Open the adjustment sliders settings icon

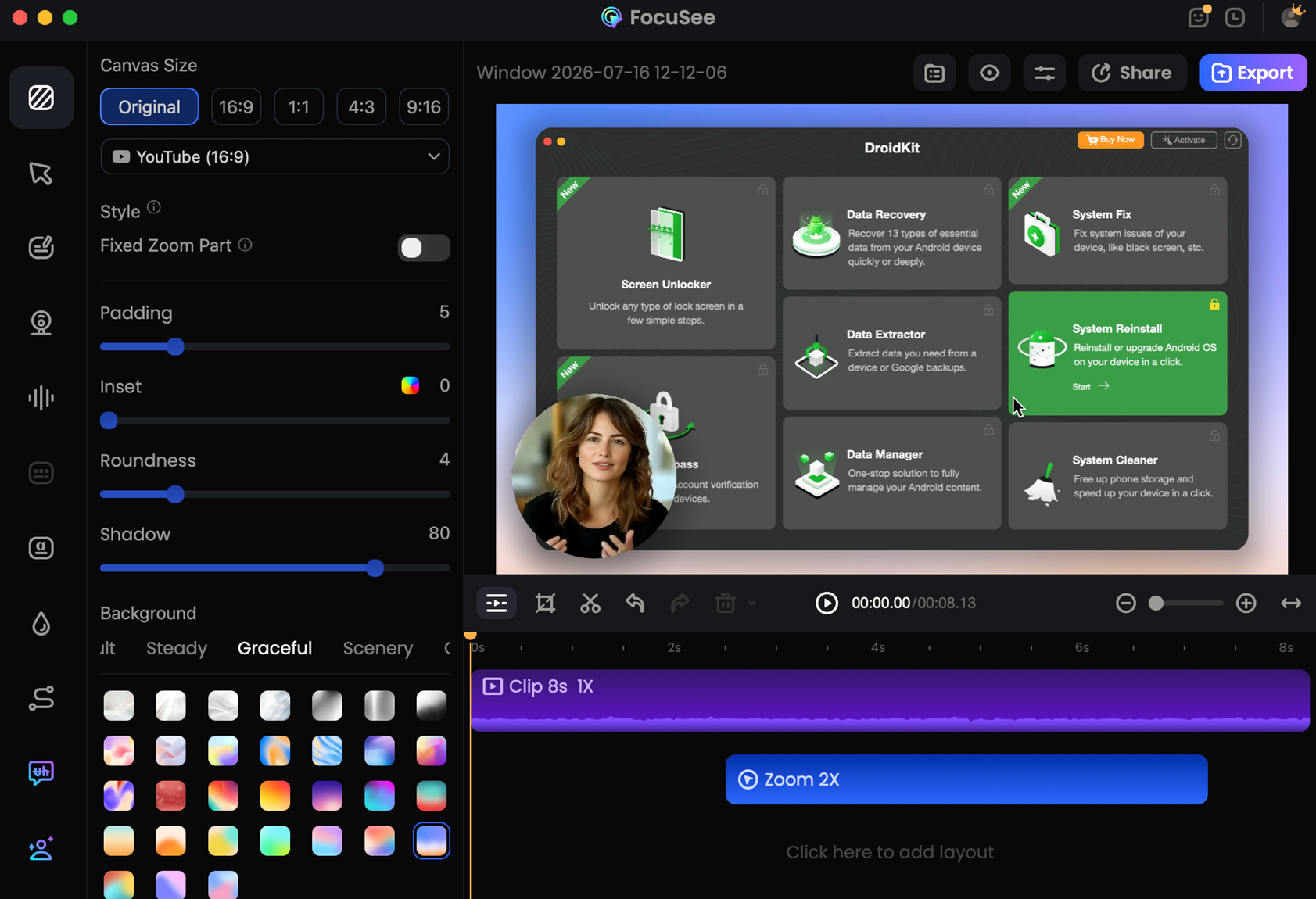pyautogui.click(x=1045, y=73)
